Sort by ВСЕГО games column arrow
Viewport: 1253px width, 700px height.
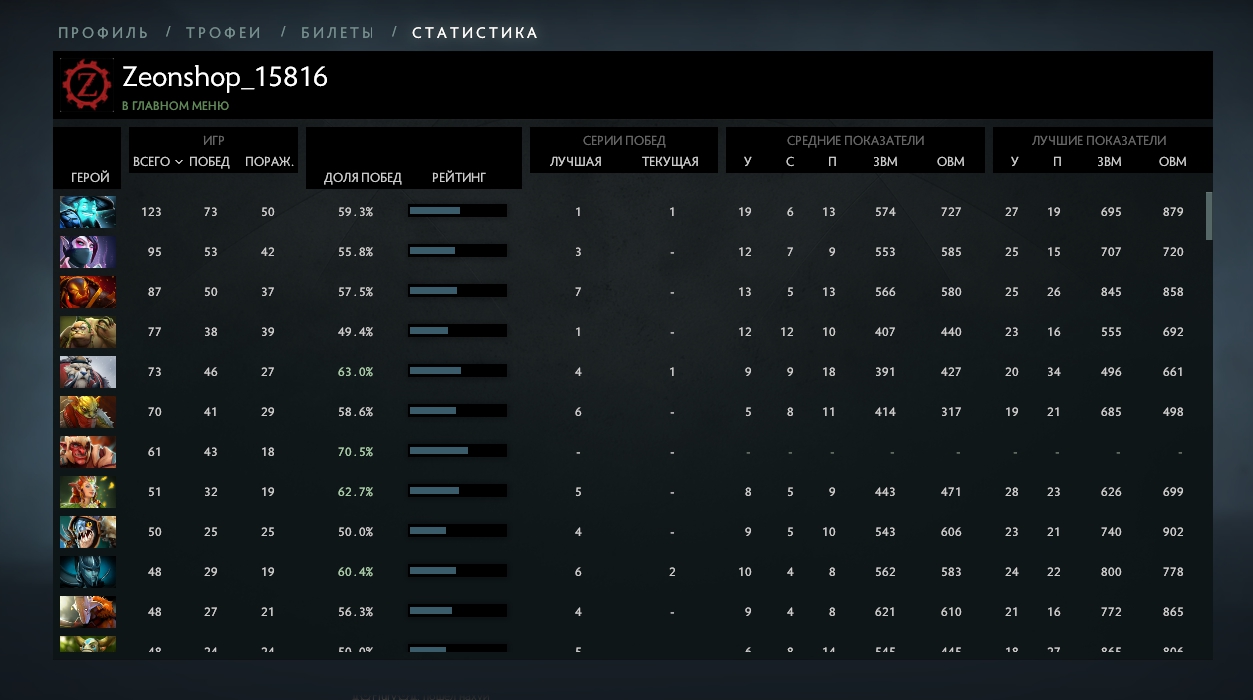[x=178, y=162]
